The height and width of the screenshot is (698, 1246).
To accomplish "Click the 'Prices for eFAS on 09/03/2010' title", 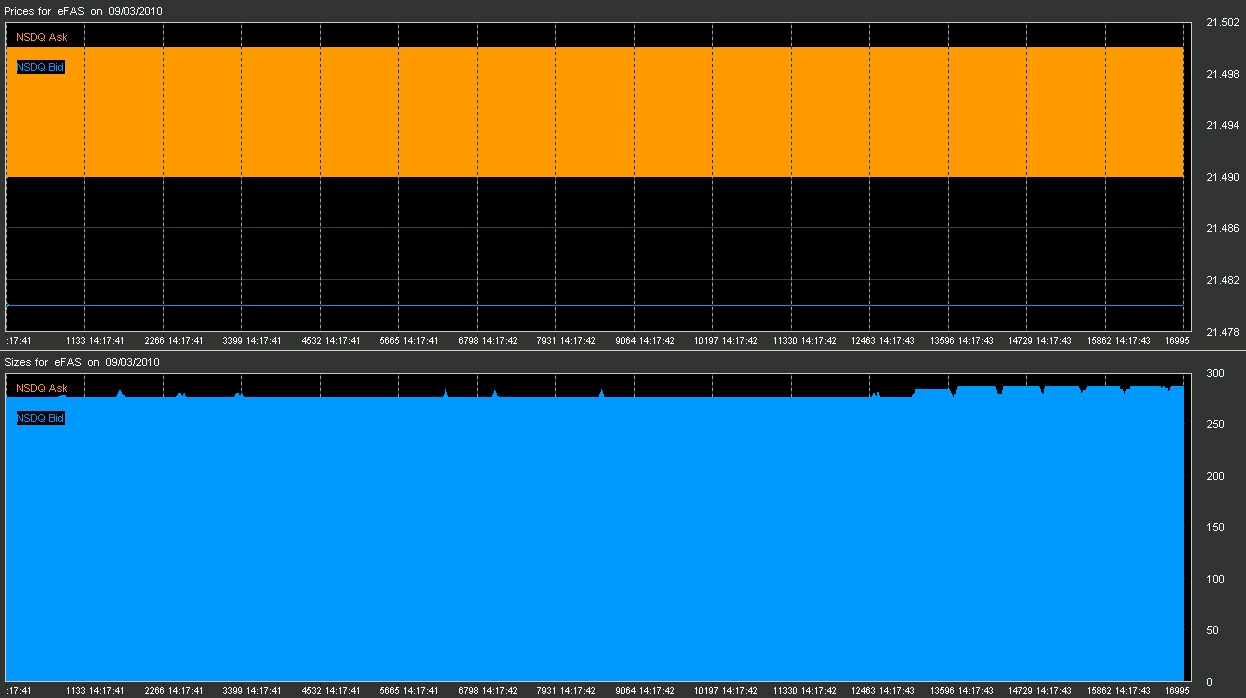I will click(84, 10).
